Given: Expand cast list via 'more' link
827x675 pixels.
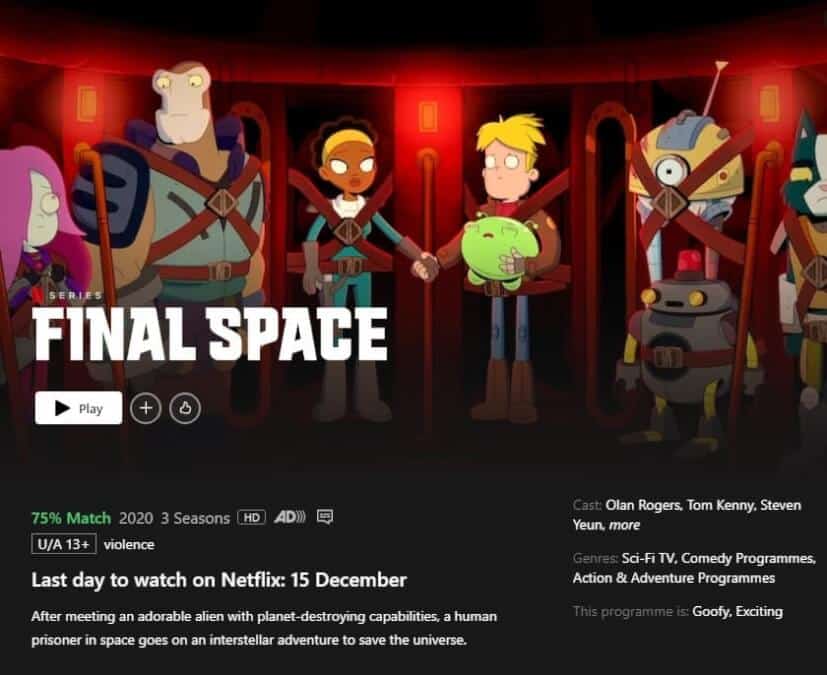Looking at the screenshot, I should tap(624, 525).
